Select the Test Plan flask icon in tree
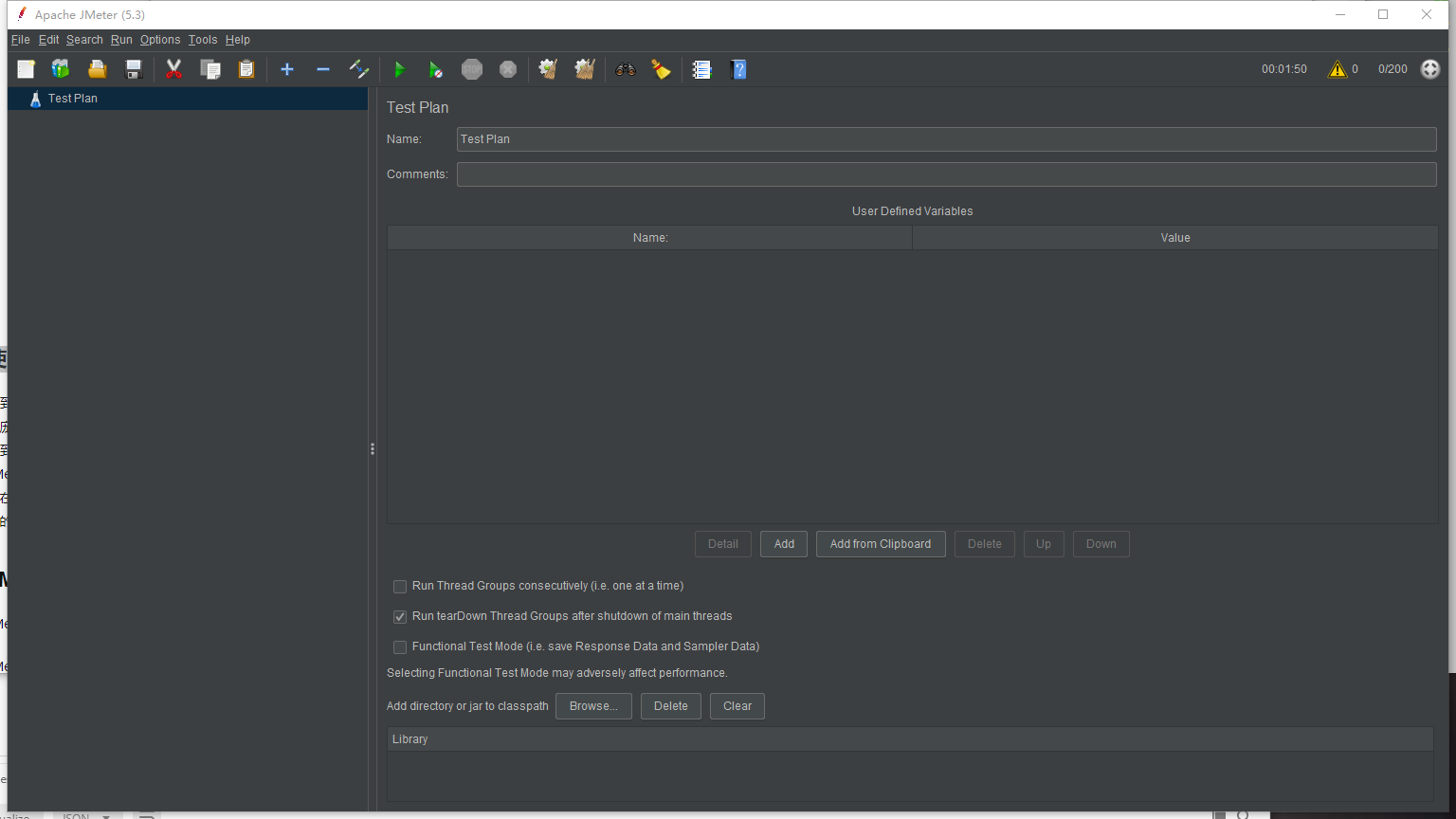The width and height of the screenshot is (1456, 819). point(35,99)
